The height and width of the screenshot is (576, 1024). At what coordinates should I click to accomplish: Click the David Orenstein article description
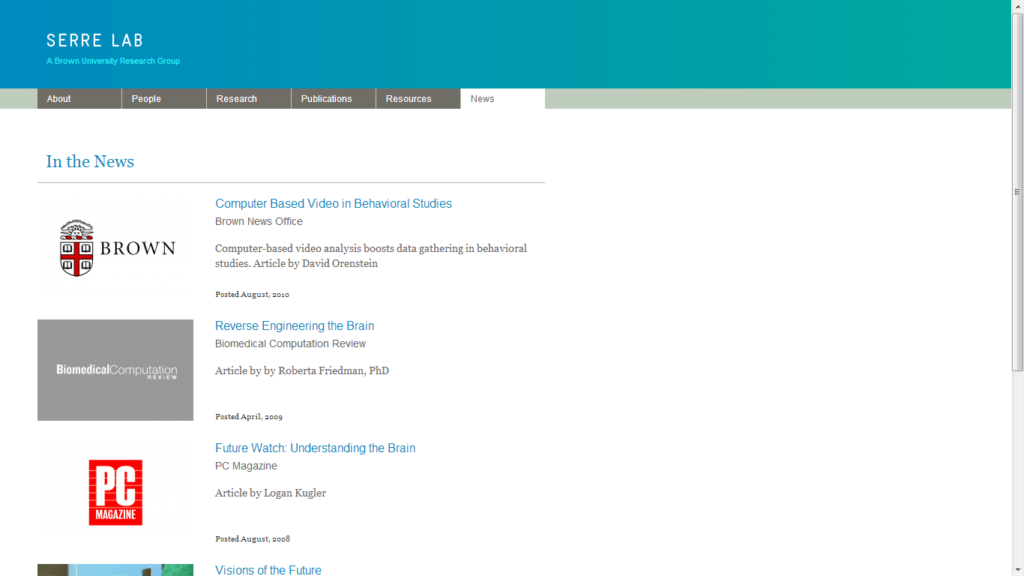point(371,256)
